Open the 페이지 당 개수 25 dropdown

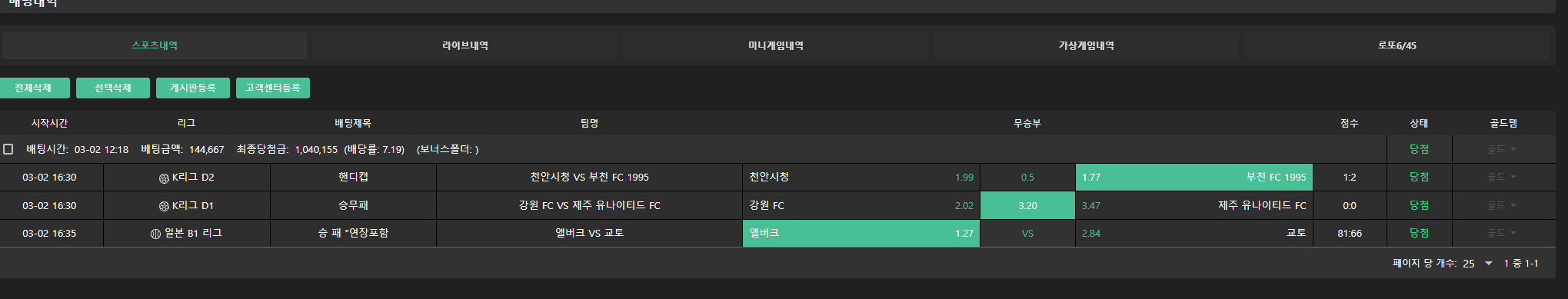[x=1478, y=263]
